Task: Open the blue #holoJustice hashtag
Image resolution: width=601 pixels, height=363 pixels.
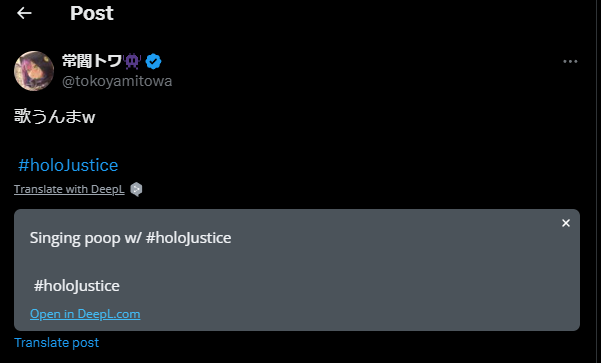Action: pos(68,165)
